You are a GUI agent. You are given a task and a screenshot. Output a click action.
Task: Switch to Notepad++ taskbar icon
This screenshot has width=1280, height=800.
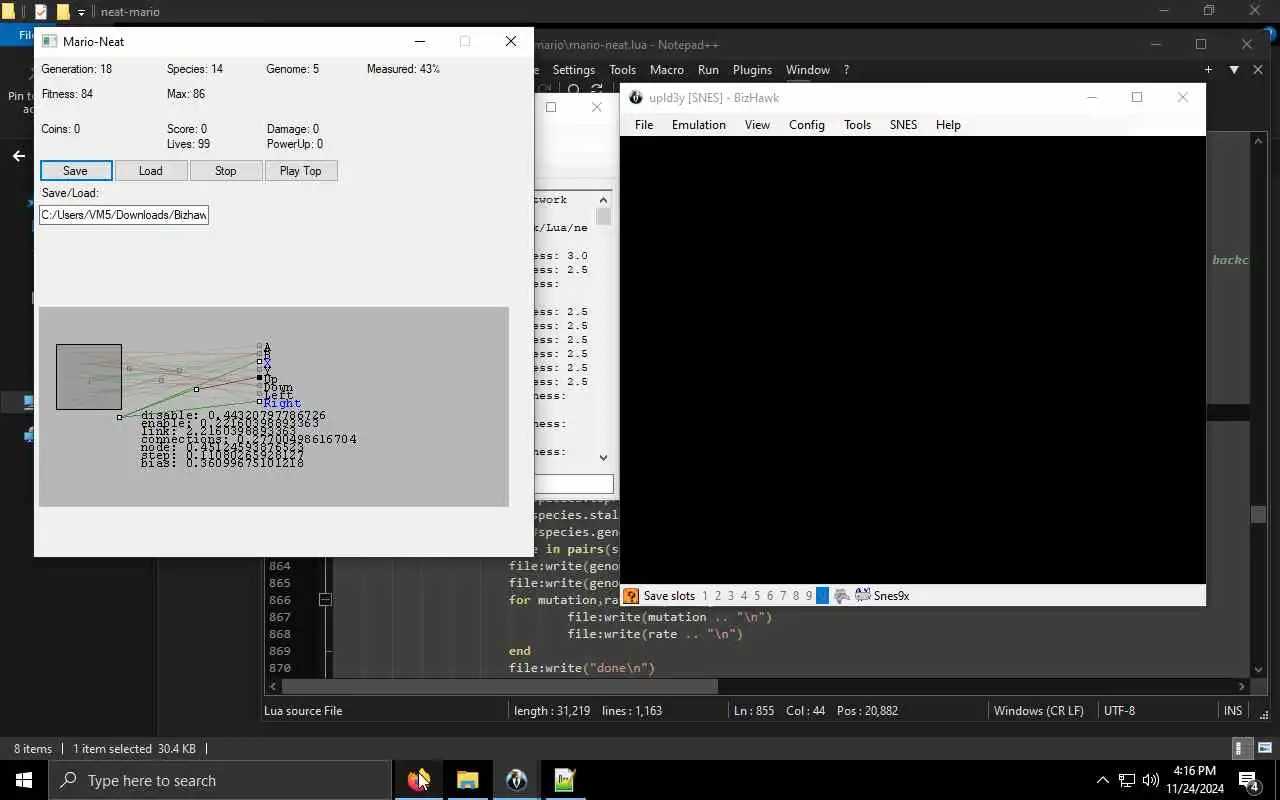[x=565, y=780]
